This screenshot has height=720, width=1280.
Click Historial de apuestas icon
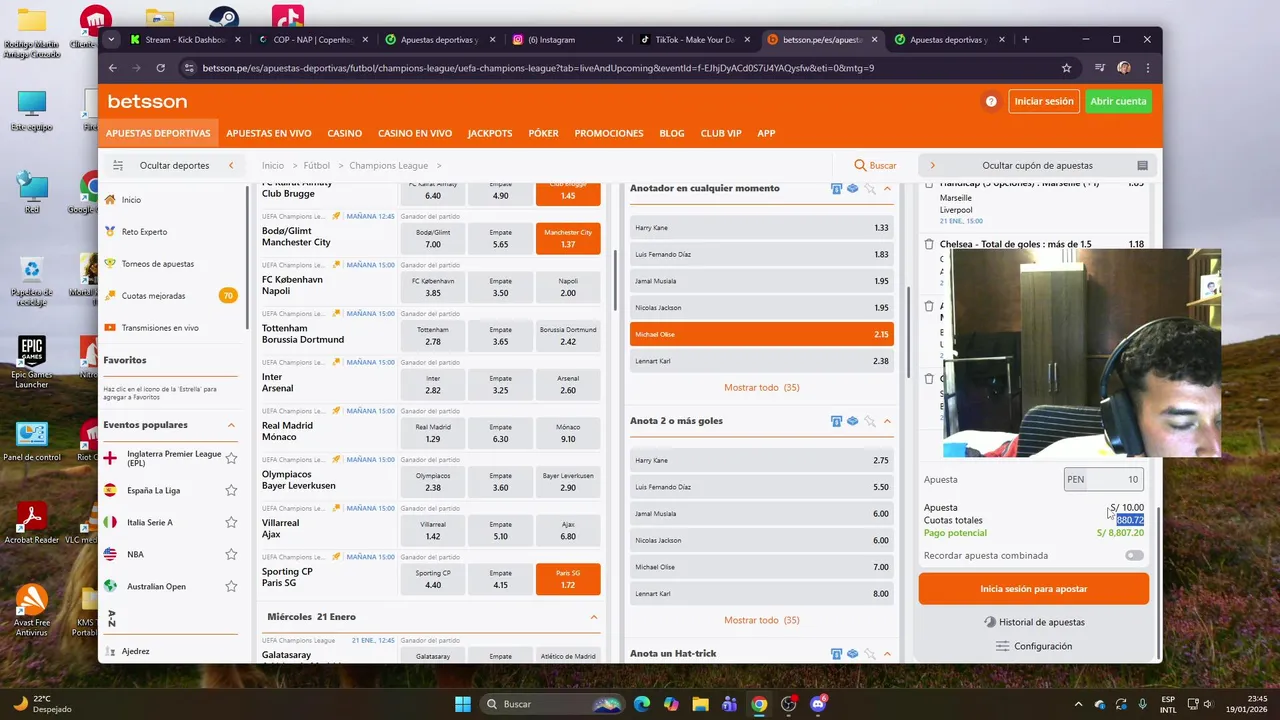(x=990, y=622)
